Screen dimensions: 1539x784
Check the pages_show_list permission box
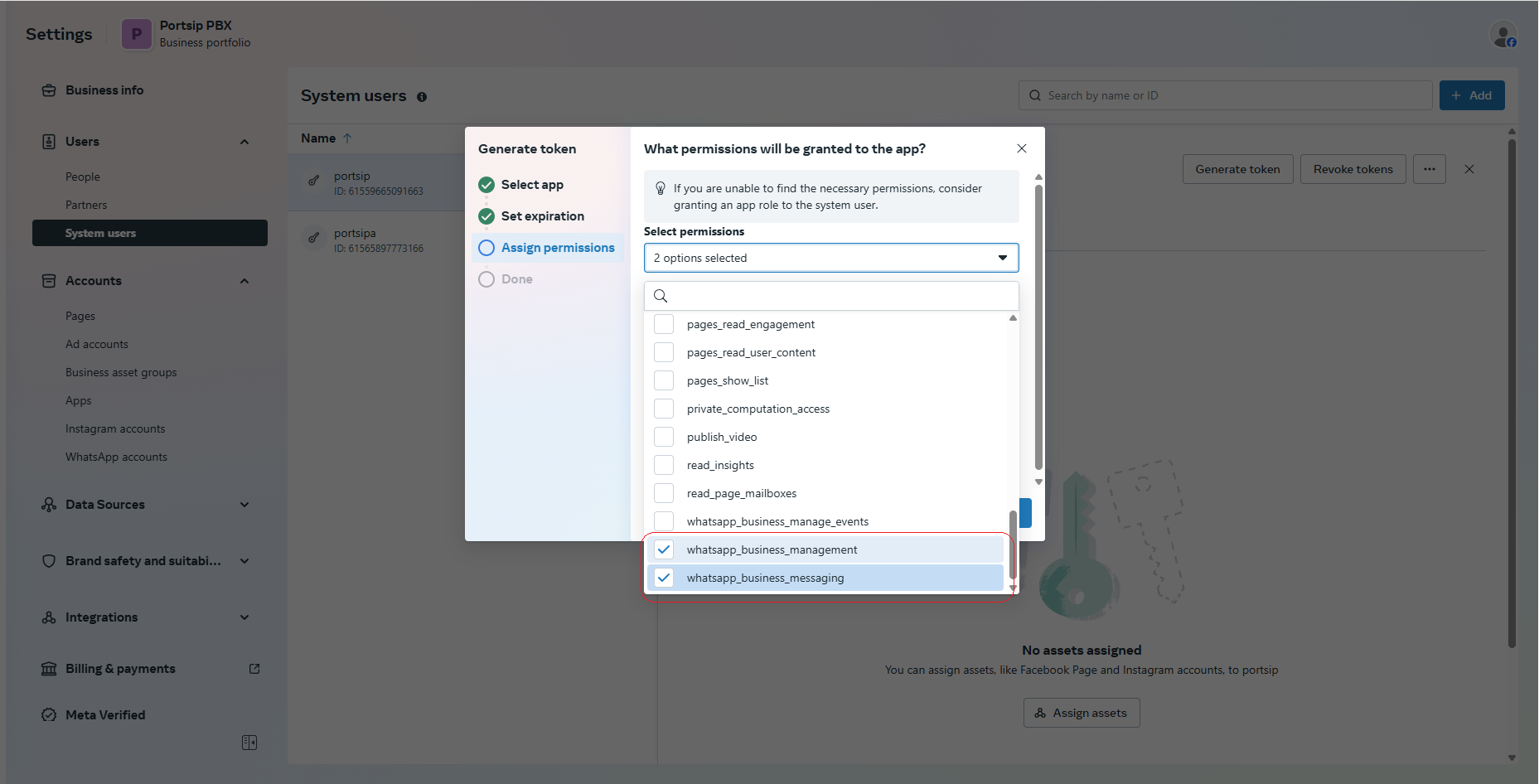point(664,380)
